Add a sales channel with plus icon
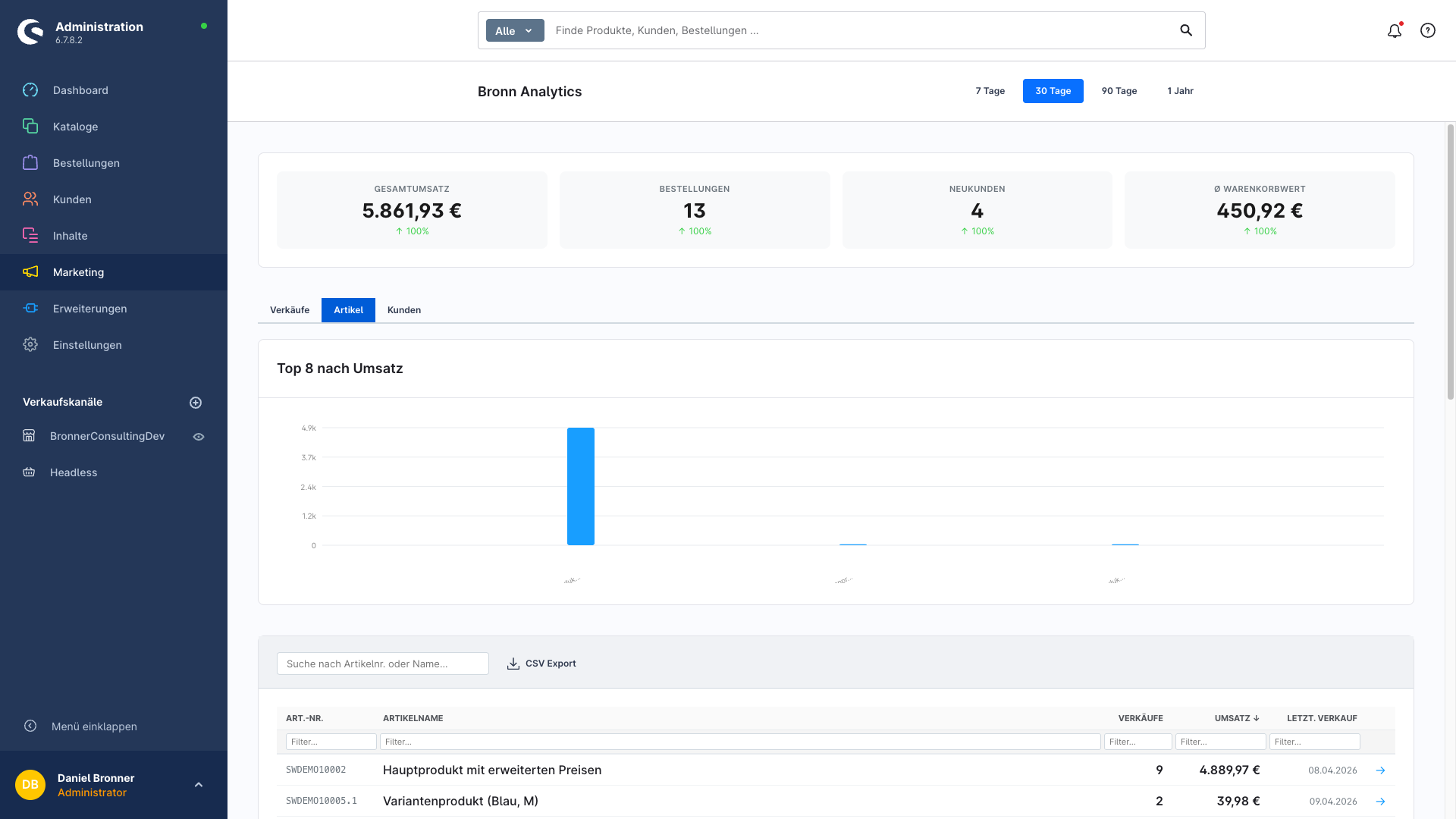Viewport: 1456px width, 819px height. tap(196, 403)
